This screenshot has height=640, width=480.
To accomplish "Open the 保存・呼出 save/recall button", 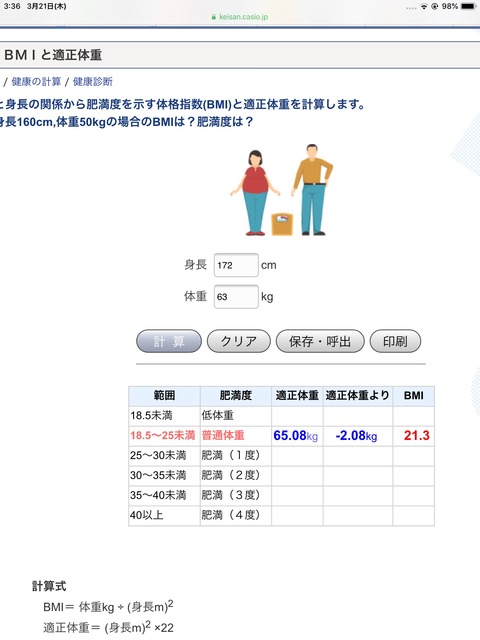I will [x=320, y=341].
